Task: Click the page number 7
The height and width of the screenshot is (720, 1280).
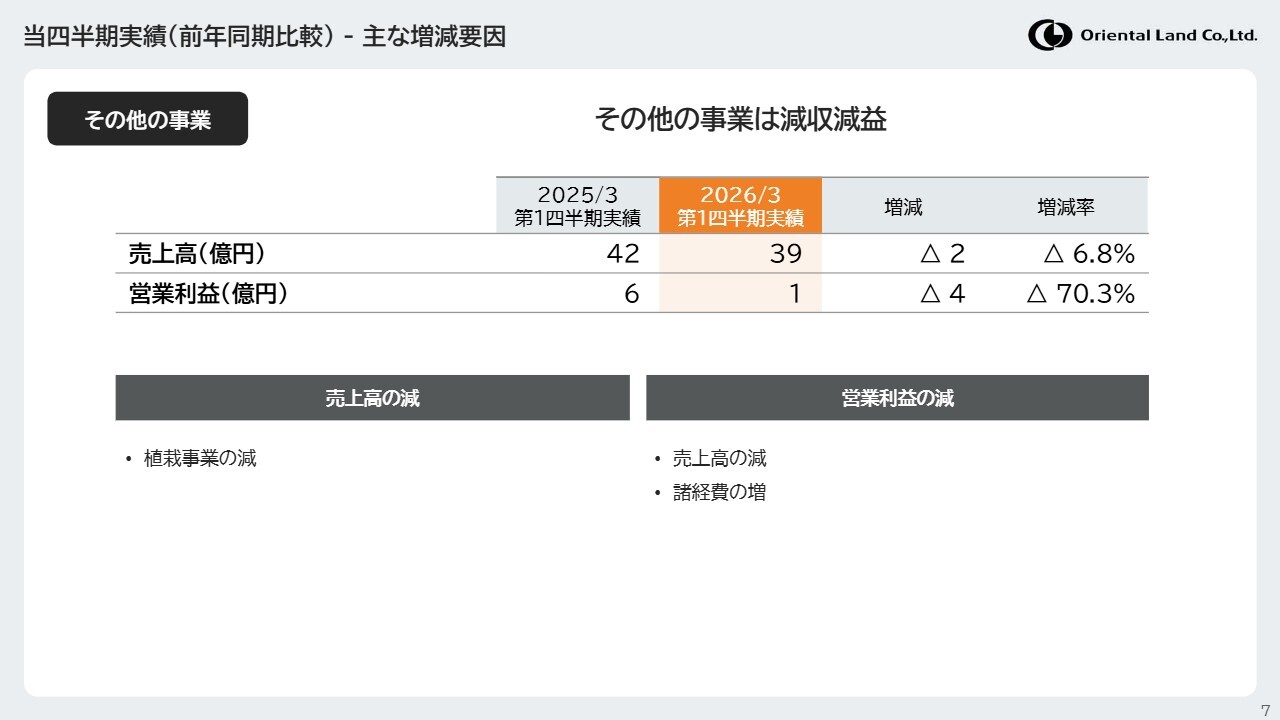Action: click(x=1265, y=709)
